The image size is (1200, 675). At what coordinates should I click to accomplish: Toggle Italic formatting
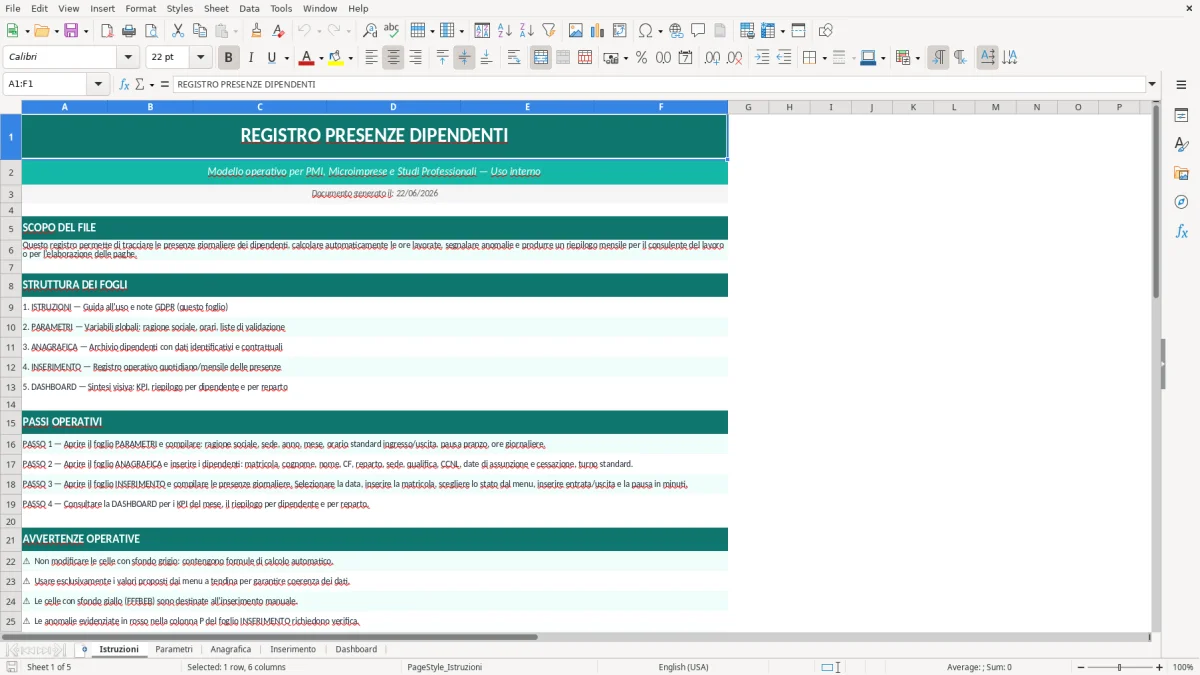click(251, 58)
